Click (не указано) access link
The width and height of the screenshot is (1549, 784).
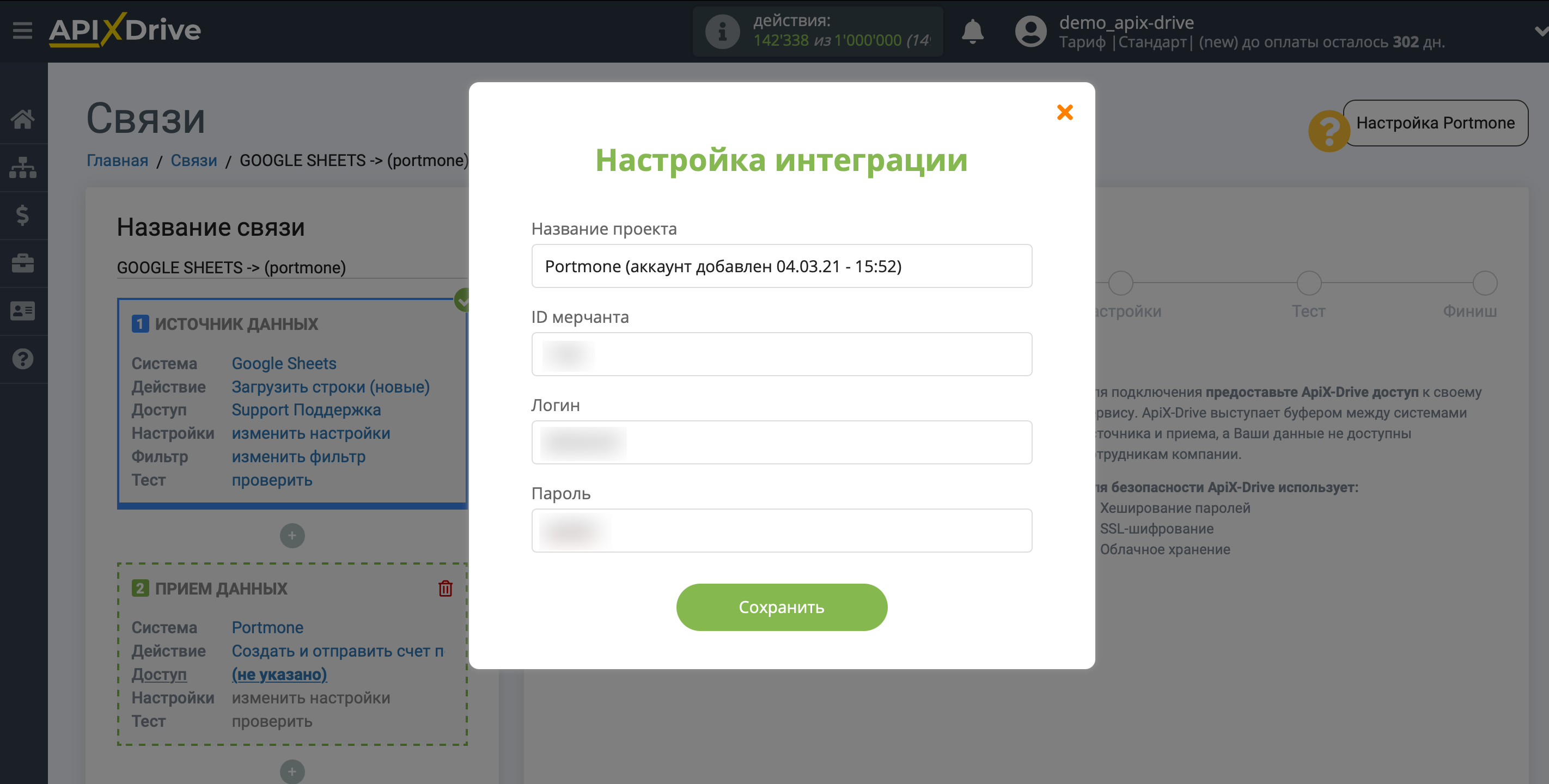(x=279, y=674)
